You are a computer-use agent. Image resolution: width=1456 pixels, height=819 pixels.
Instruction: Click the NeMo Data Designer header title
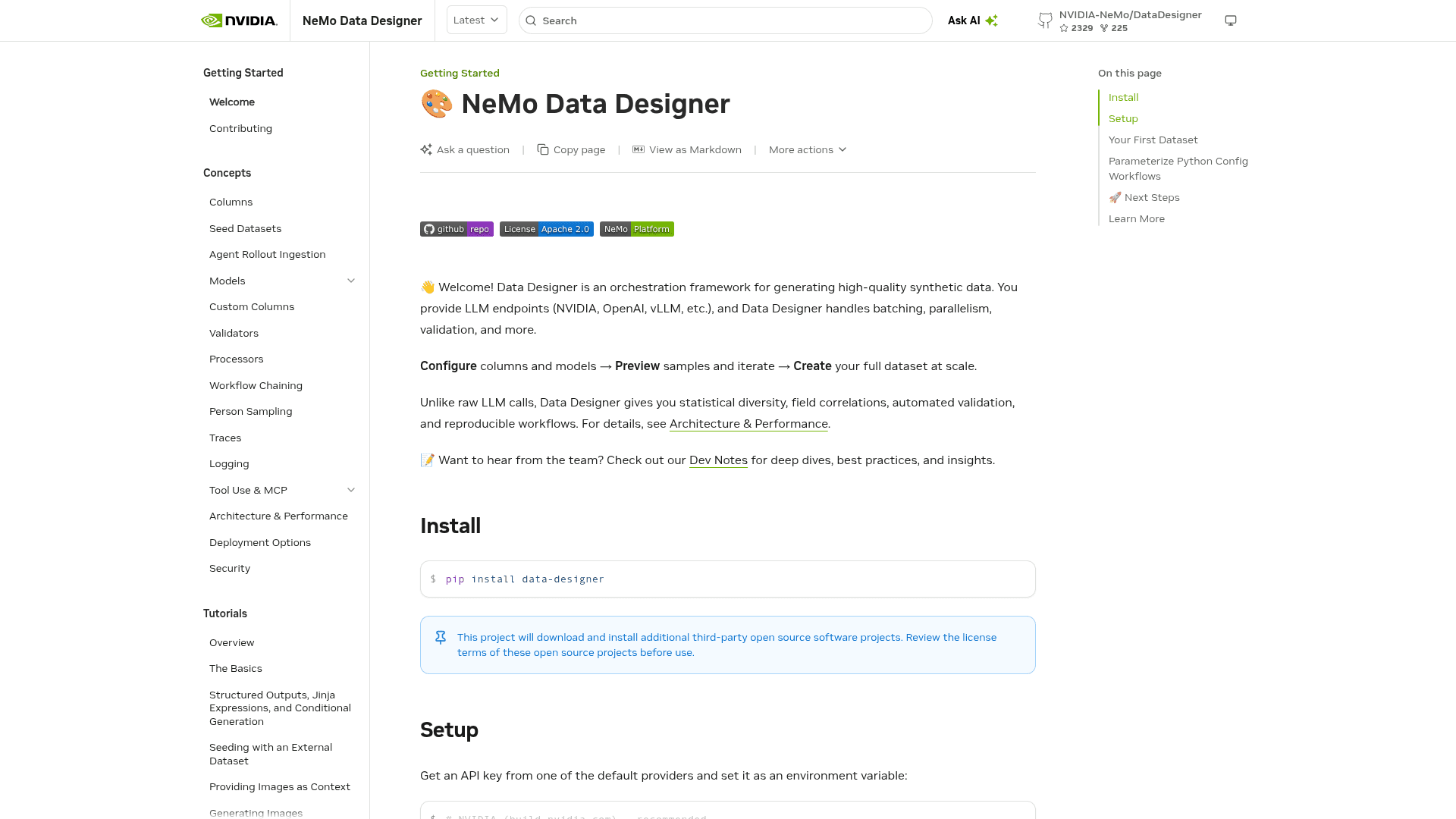click(362, 20)
